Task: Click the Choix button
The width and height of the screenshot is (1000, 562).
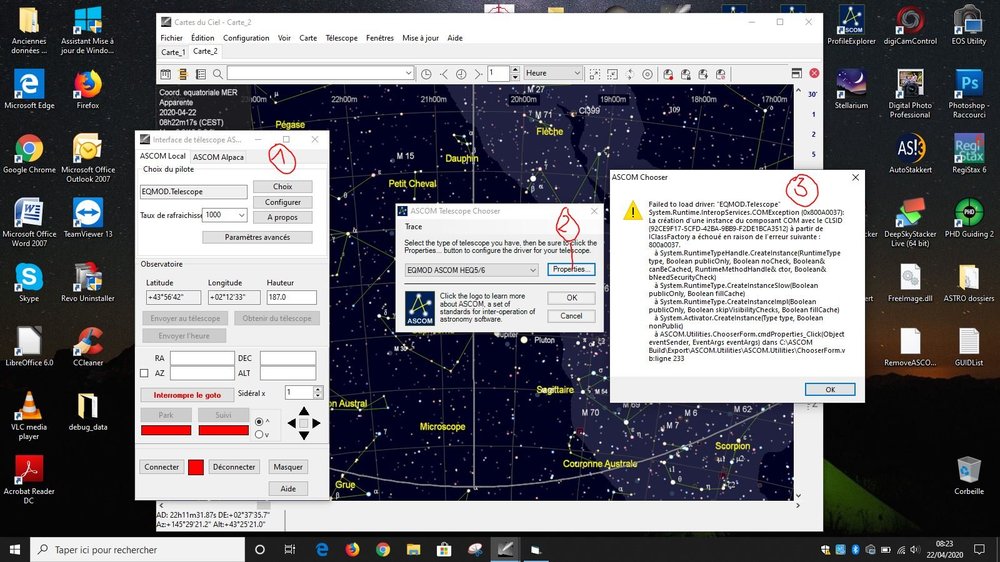Action: click(283, 186)
